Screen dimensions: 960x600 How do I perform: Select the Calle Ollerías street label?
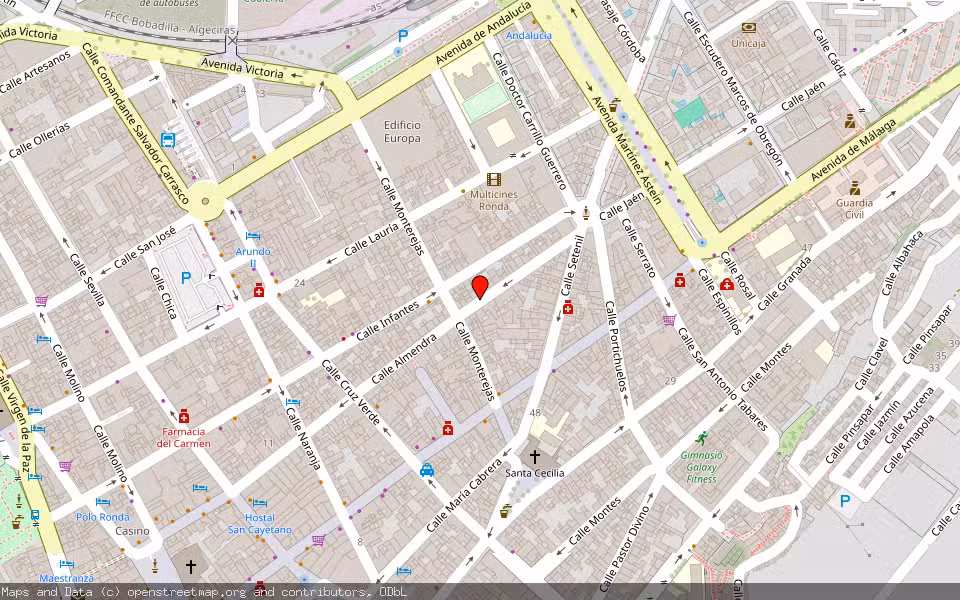click(x=39, y=140)
